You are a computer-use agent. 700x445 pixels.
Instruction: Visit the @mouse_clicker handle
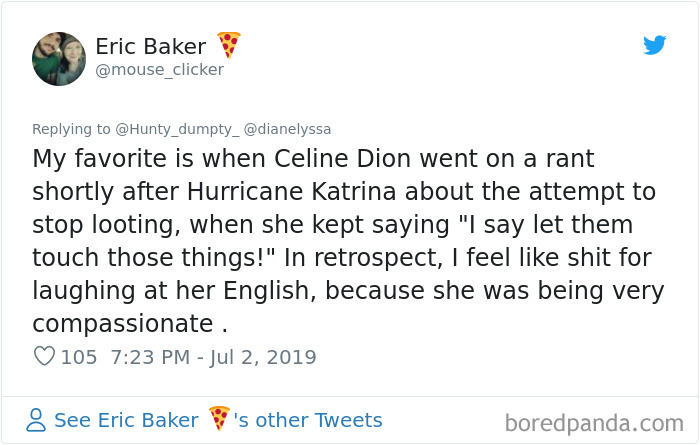(160, 70)
